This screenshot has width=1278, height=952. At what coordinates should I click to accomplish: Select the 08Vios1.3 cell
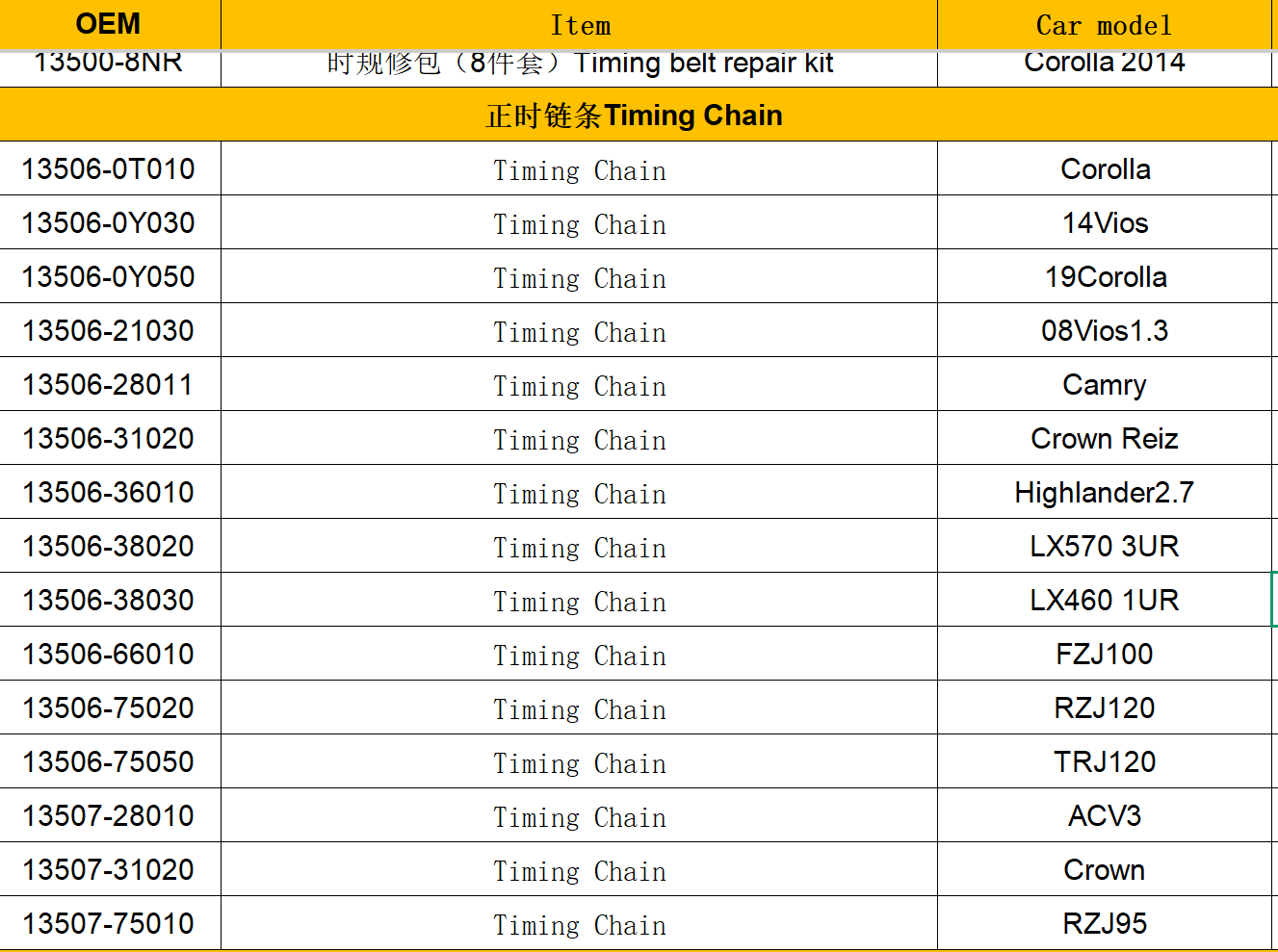click(1105, 331)
